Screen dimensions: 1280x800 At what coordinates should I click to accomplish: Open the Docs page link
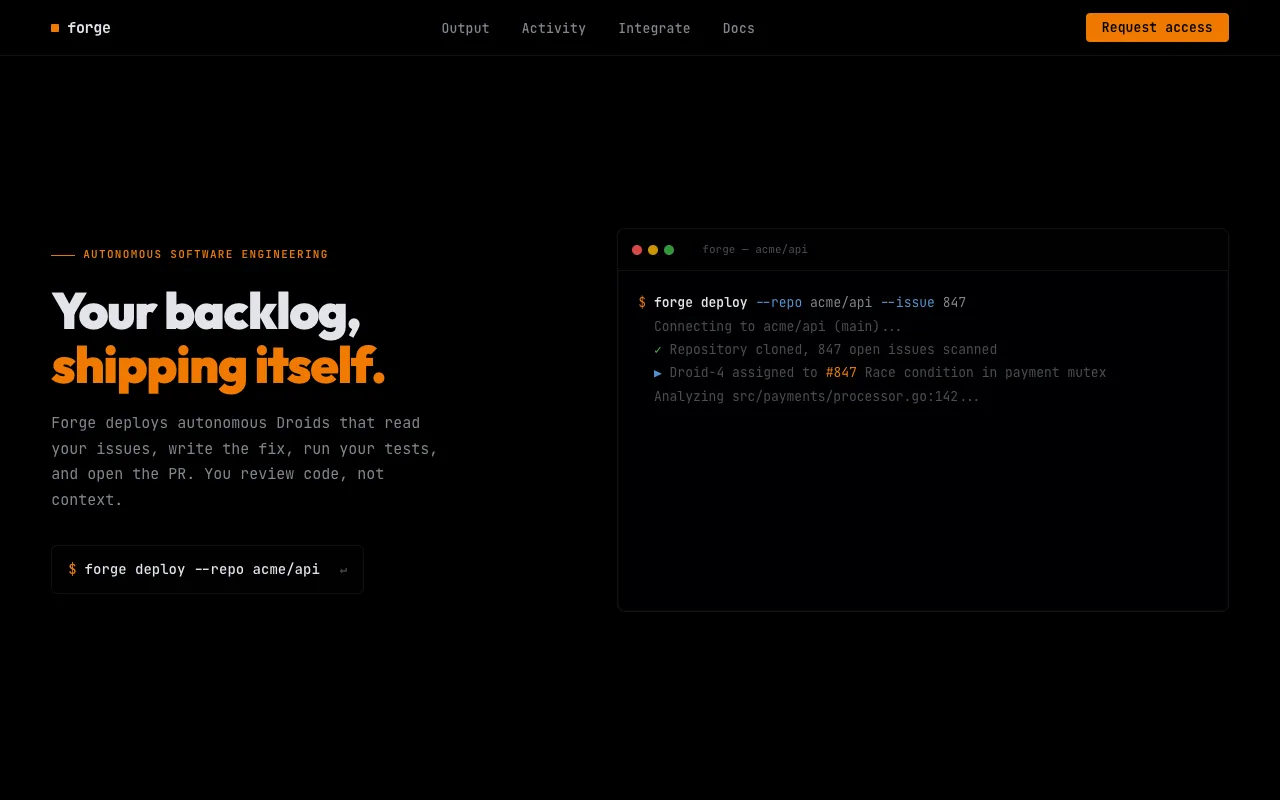click(738, 28)
